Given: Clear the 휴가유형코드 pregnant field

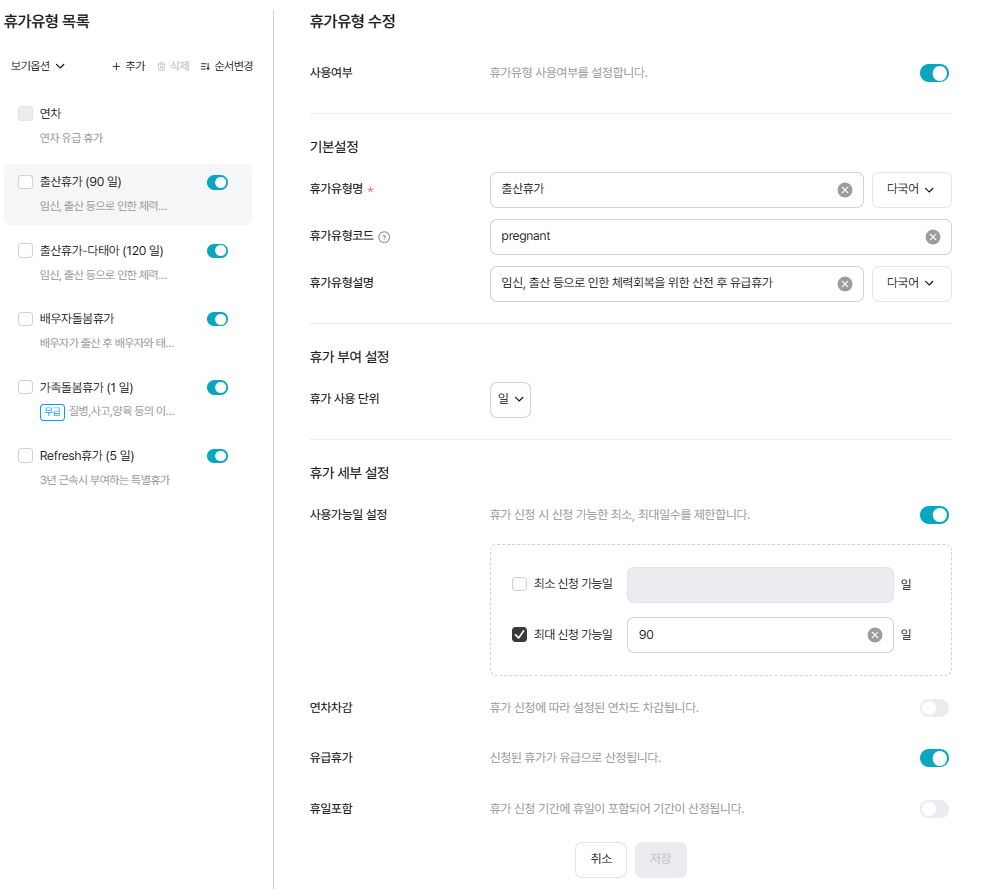Looking at the screenshot, I should [x=932, y=237].
